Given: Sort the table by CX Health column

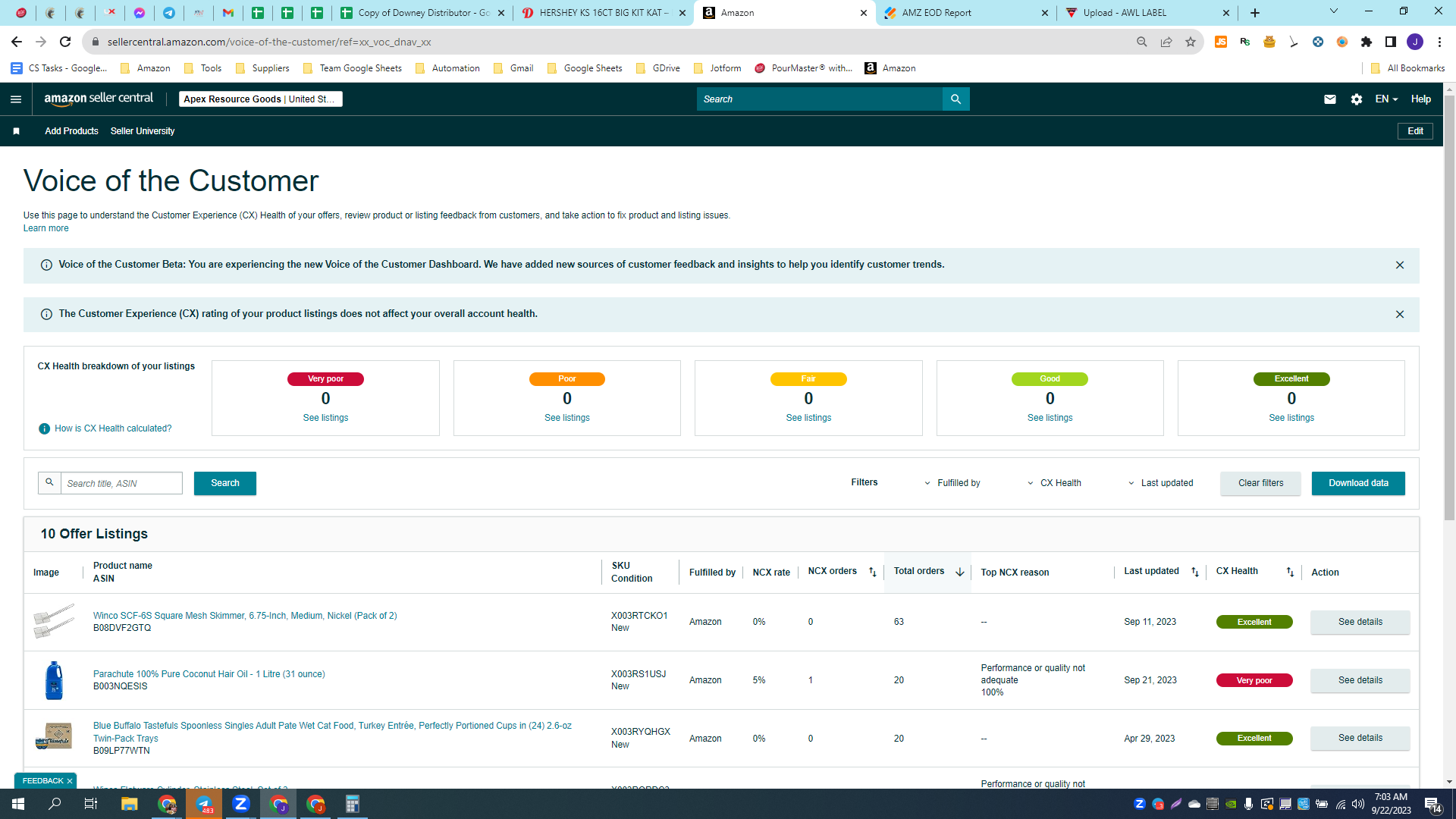Looking at the screenshot, I should click(x=1290, y=573).
